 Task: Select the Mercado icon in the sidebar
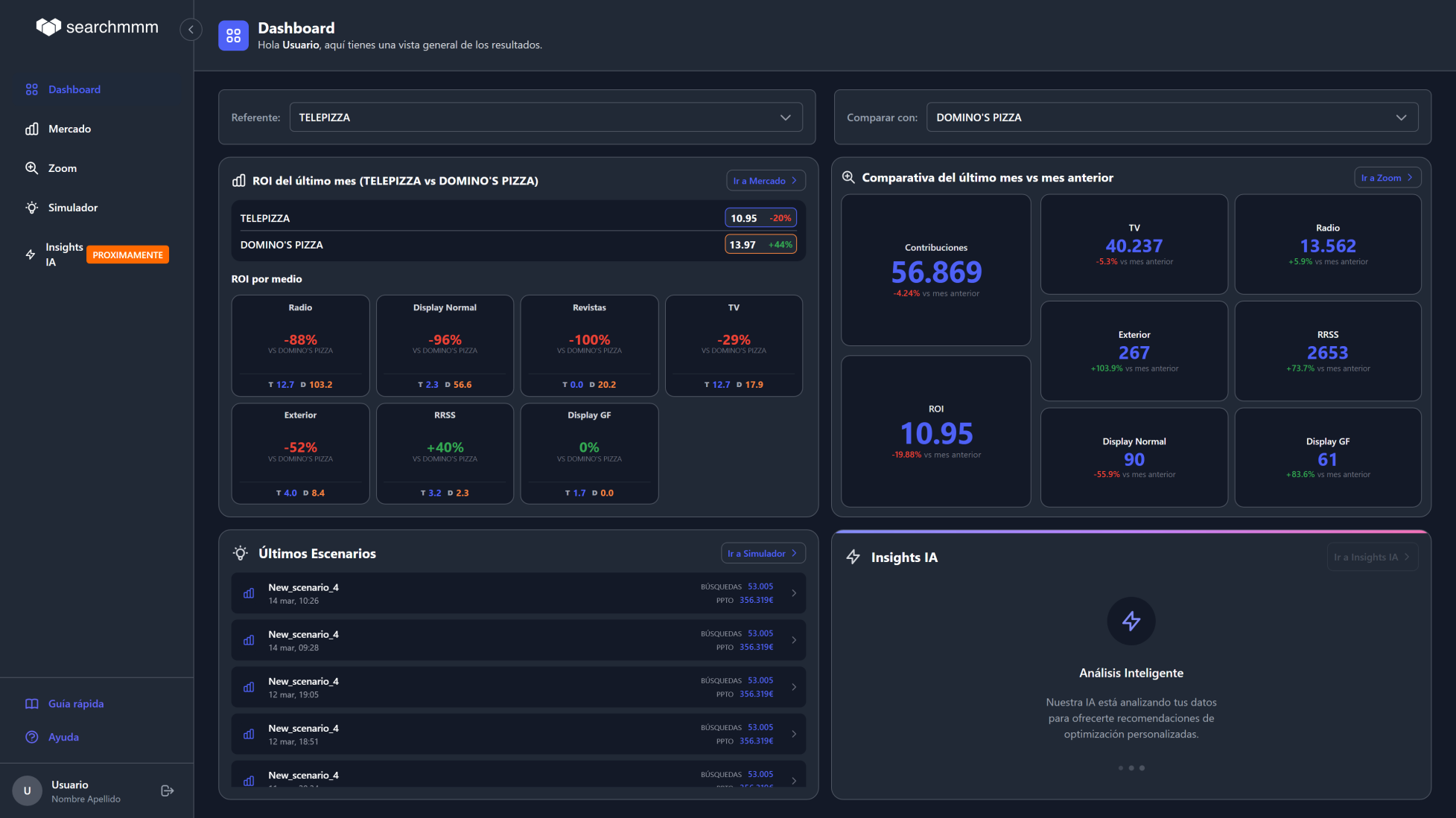pyautogui.click(x=32, y=129)
